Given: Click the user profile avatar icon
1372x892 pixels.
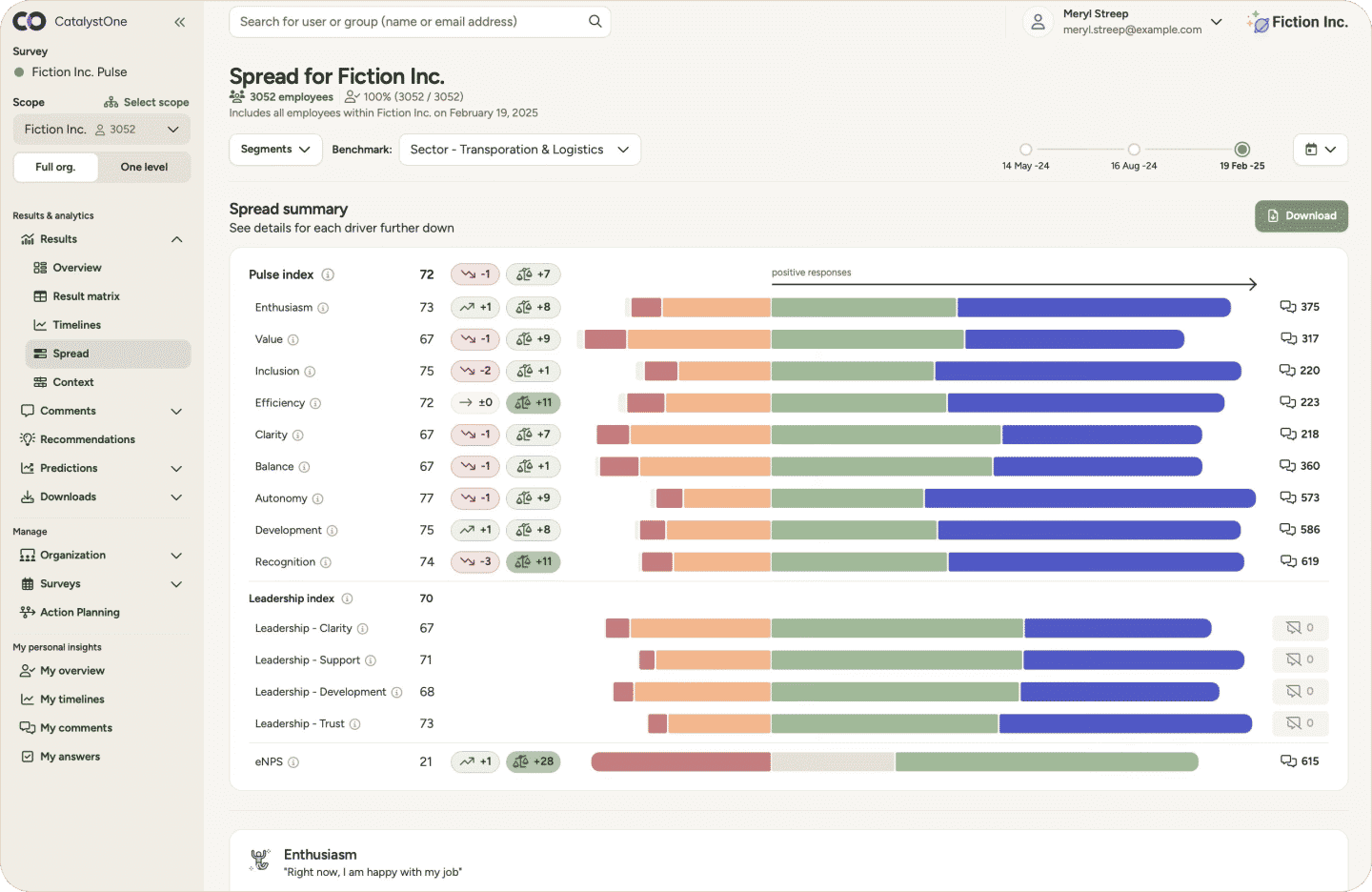Looking at the screenshot, I should (x=1039, y=22).
